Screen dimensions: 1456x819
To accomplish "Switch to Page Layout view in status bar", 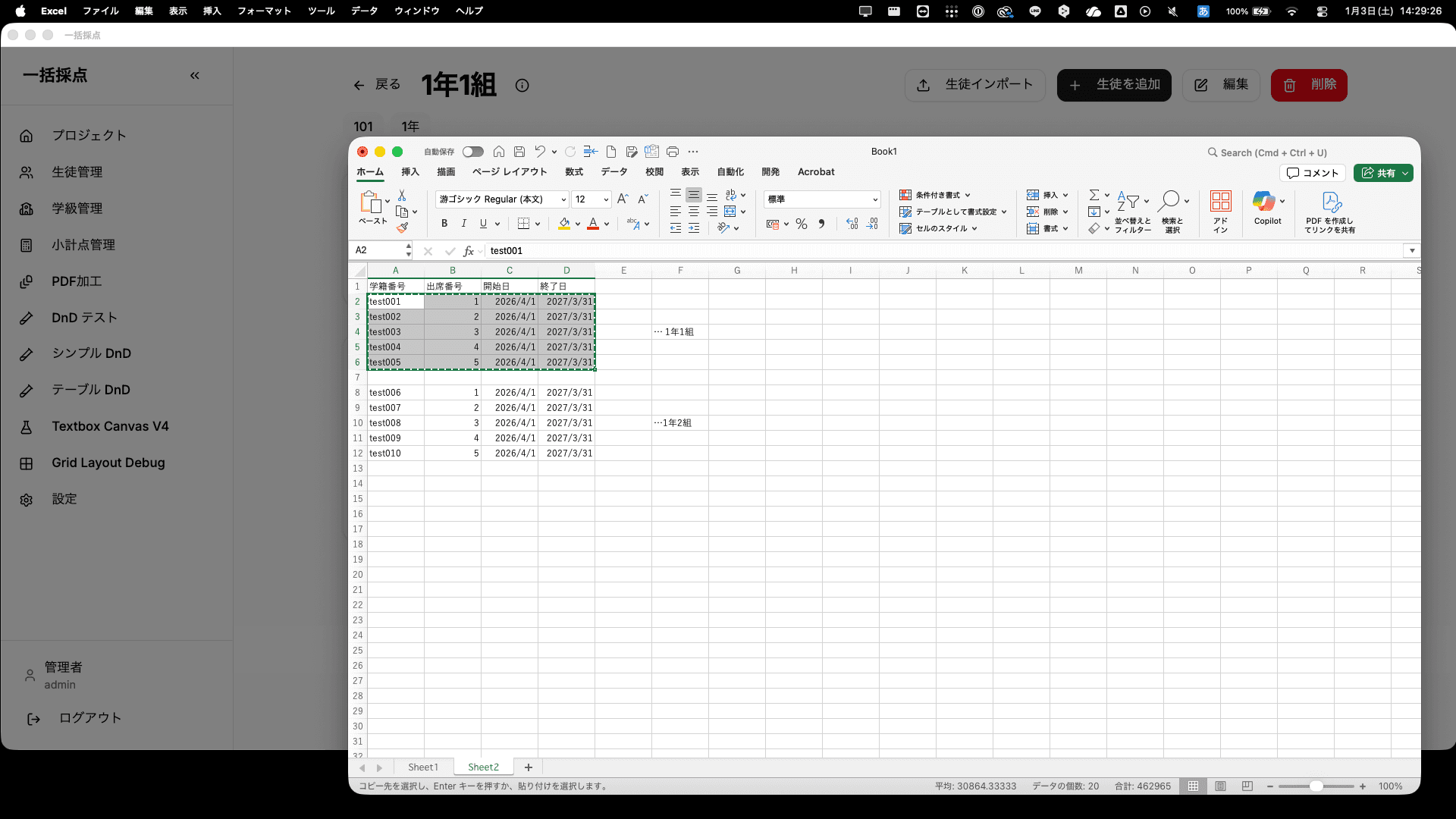I will point(1220,786).
